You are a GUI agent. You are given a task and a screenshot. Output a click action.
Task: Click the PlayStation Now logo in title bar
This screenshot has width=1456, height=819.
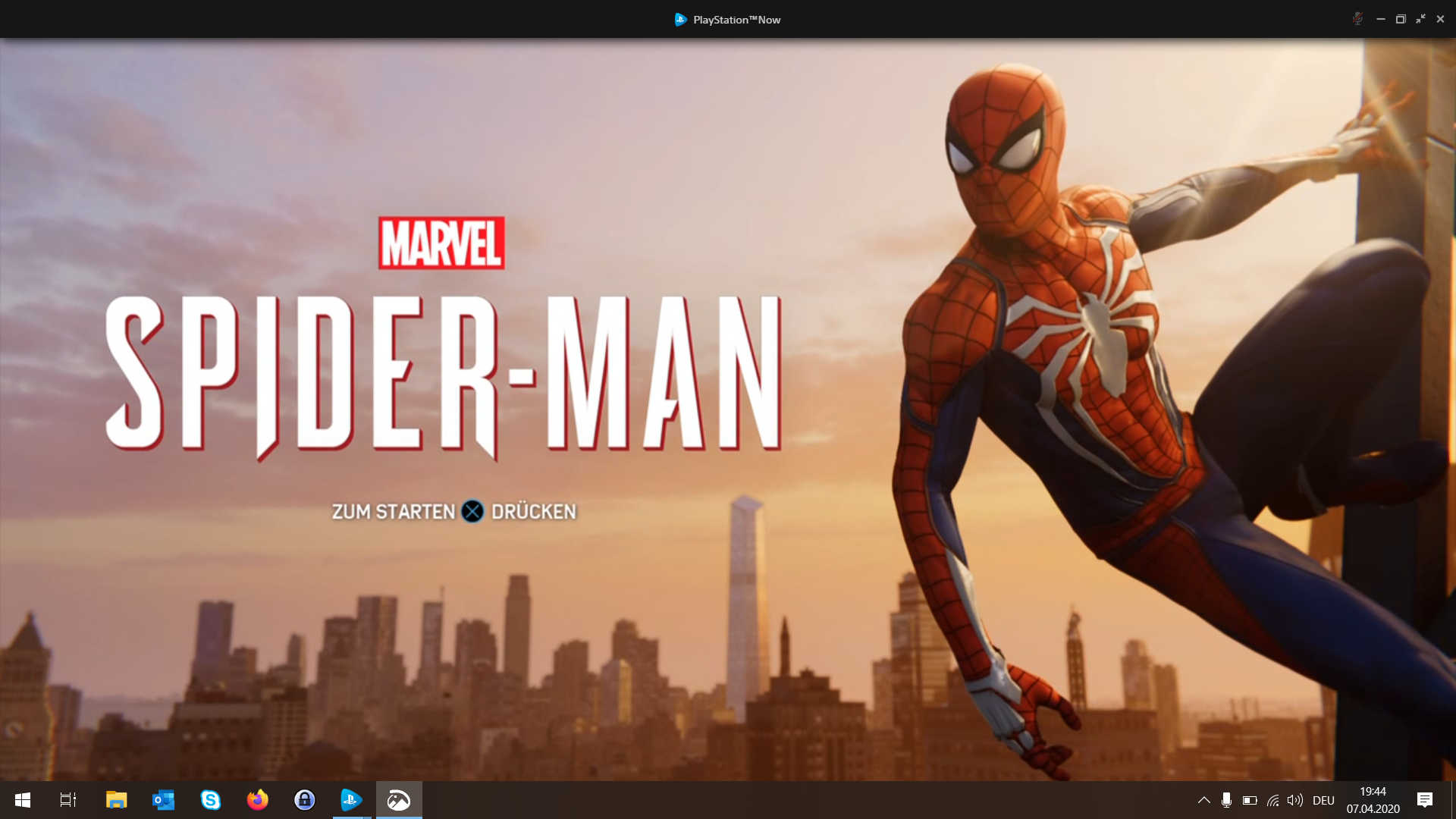coord(680,20)
